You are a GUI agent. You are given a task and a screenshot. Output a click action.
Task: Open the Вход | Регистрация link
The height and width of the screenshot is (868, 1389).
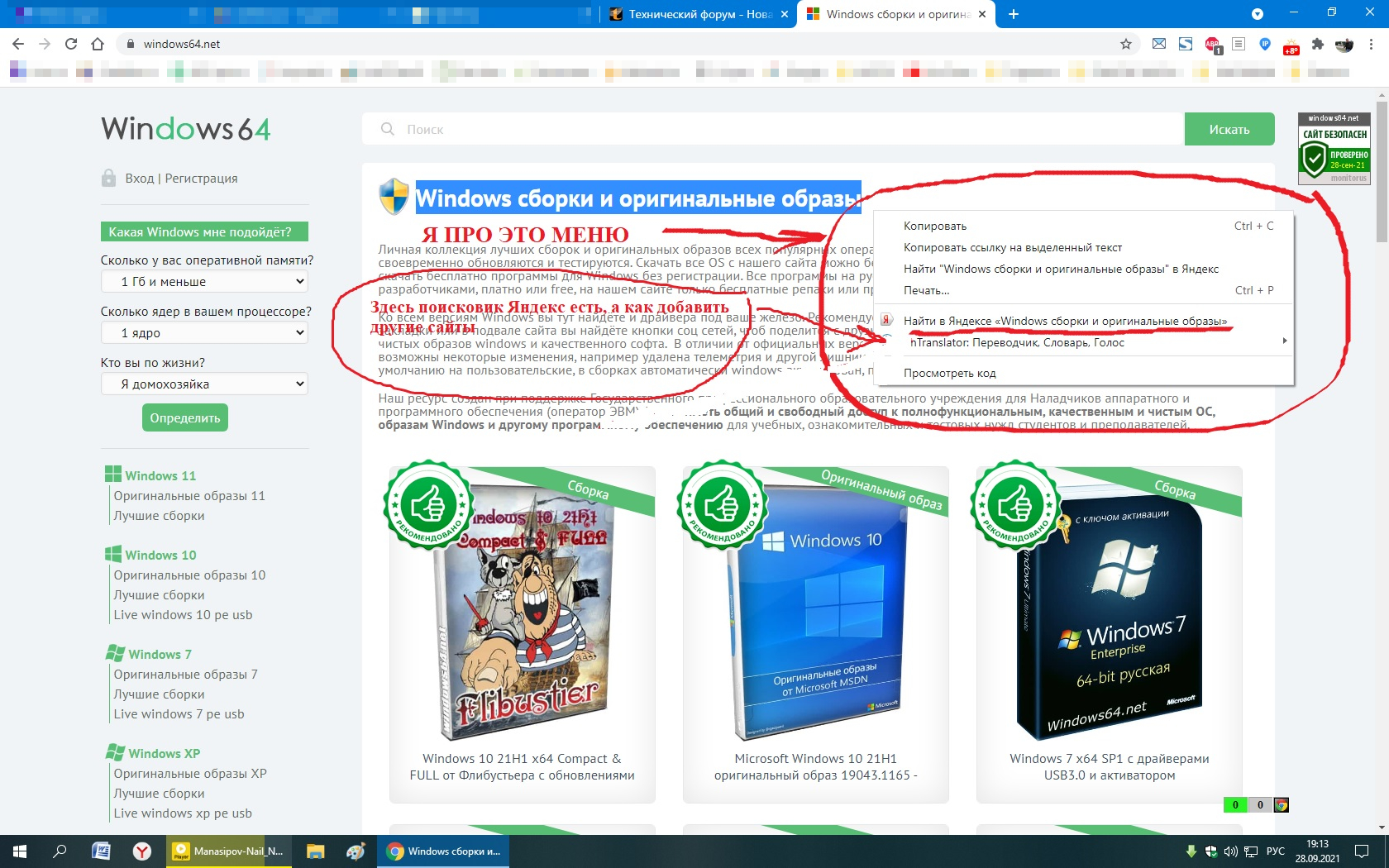pyautogui.click(x=181, y=179)
